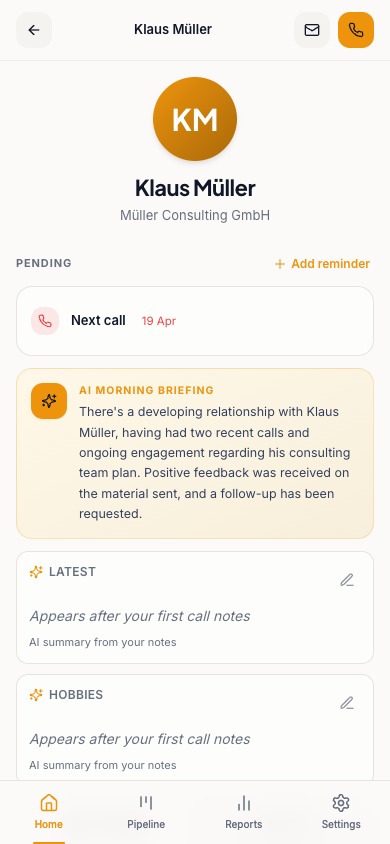Open the Pipeline tab
This screenshot has height=844, width=390.
[146, 812]
